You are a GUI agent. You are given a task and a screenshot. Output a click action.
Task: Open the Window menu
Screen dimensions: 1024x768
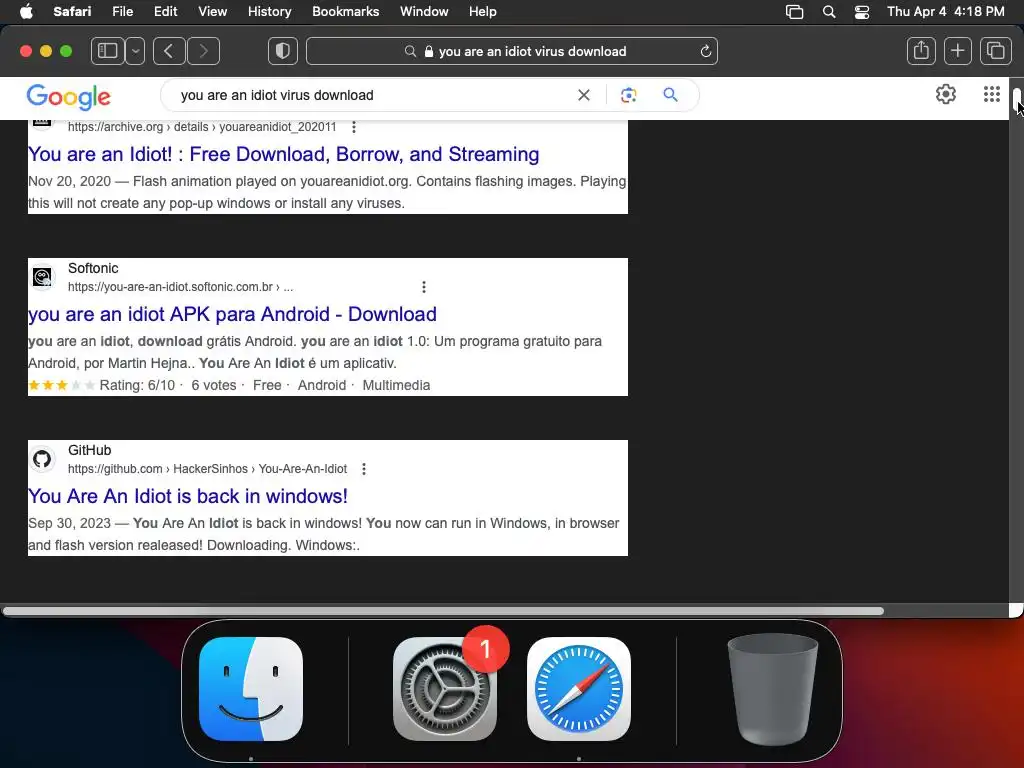(x=424, y=12)
